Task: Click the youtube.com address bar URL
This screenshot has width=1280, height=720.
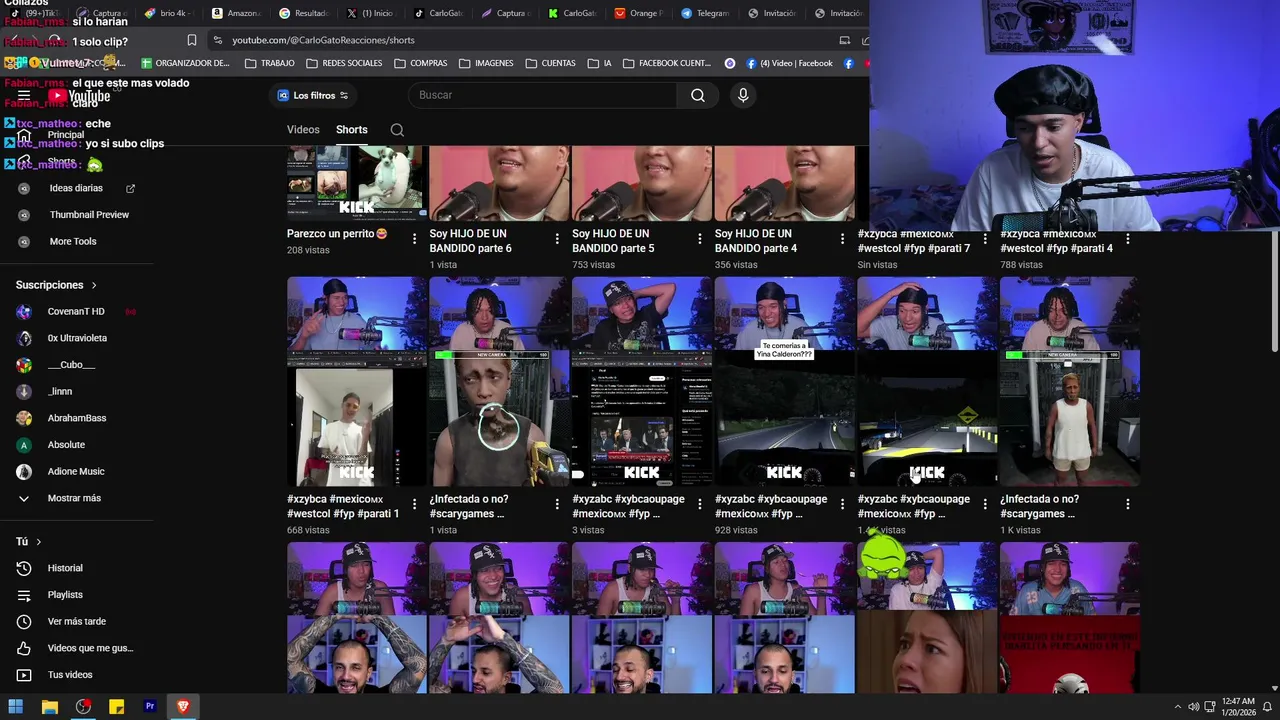Action: point(323,40)
